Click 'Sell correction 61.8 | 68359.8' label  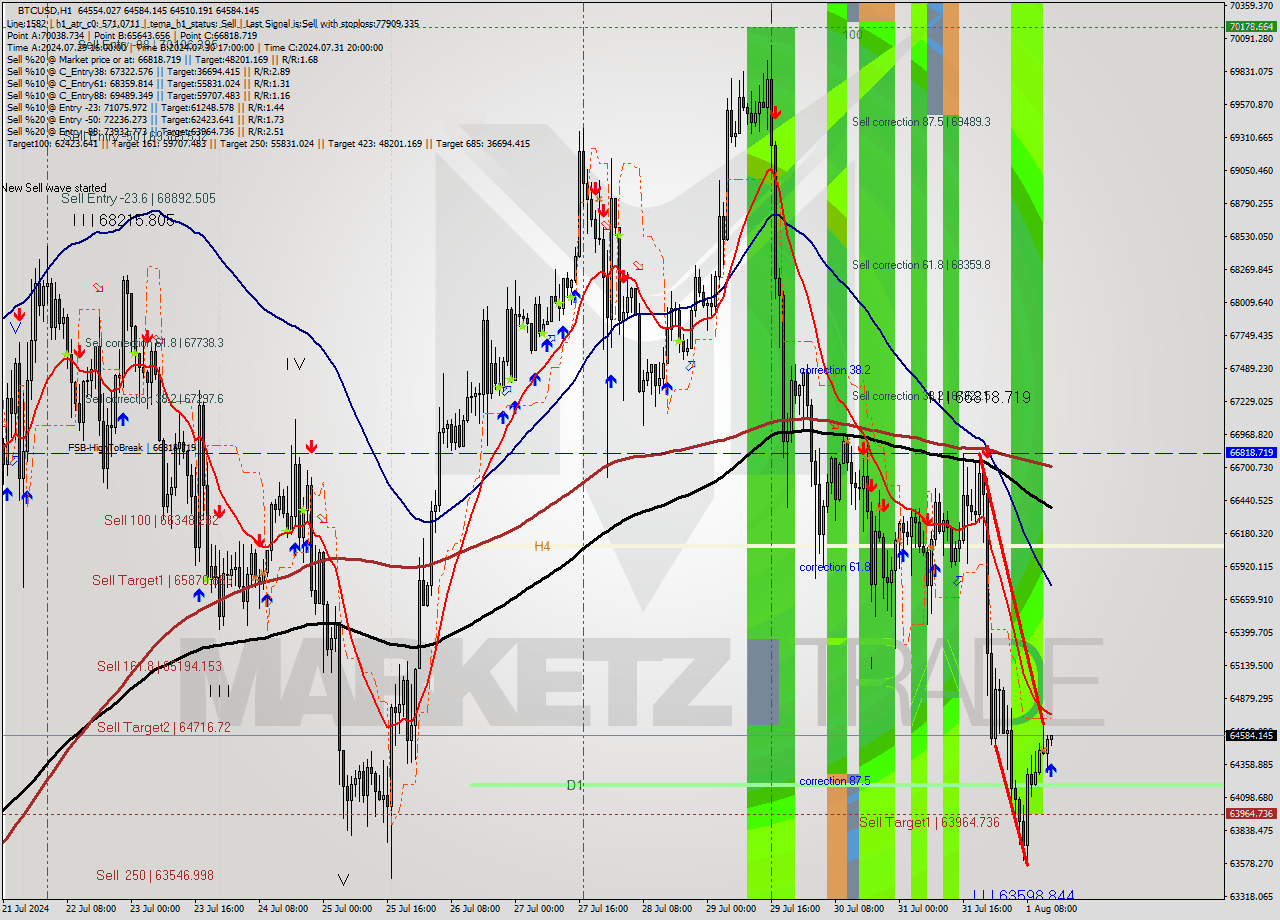(921, 265)
